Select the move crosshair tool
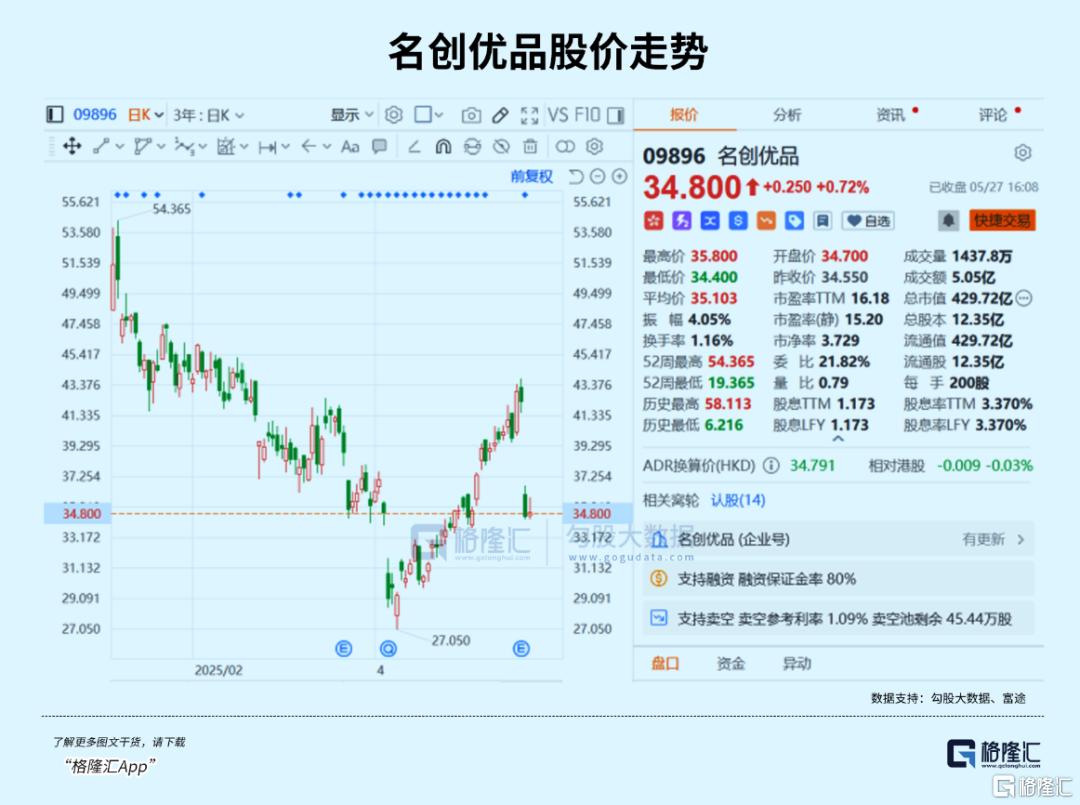Viewport: 1080px width, 805px height. click(72, 146)
